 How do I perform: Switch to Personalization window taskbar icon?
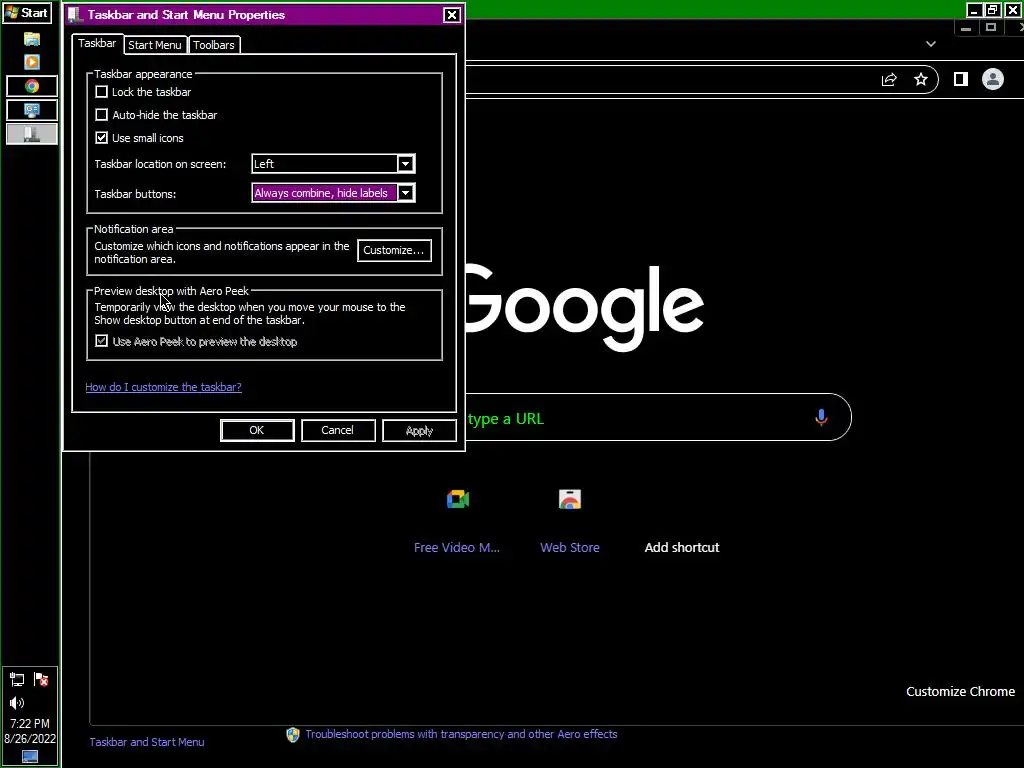[x=32, y=110]
